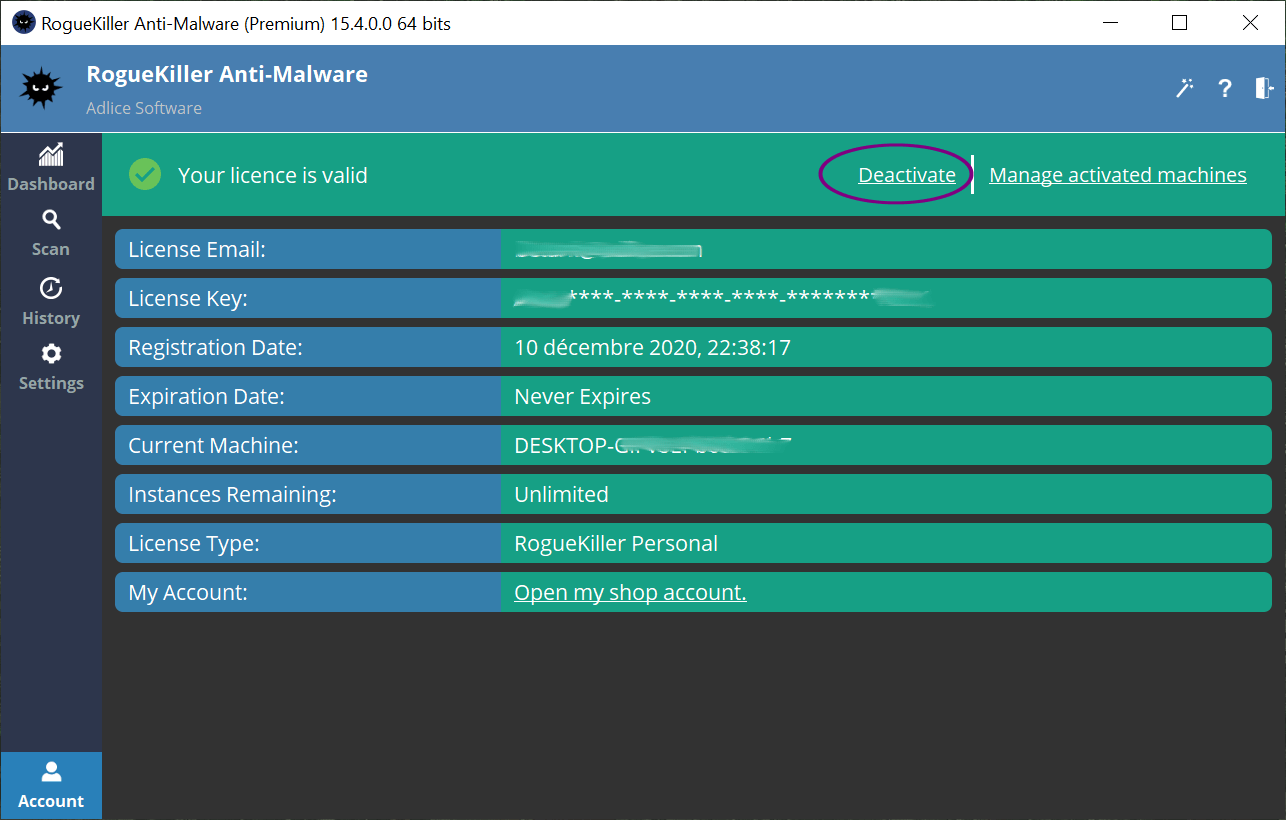Screen dimensions: 1286x820
Task: Click the exit door icon in header
Action: (1263, 89)
